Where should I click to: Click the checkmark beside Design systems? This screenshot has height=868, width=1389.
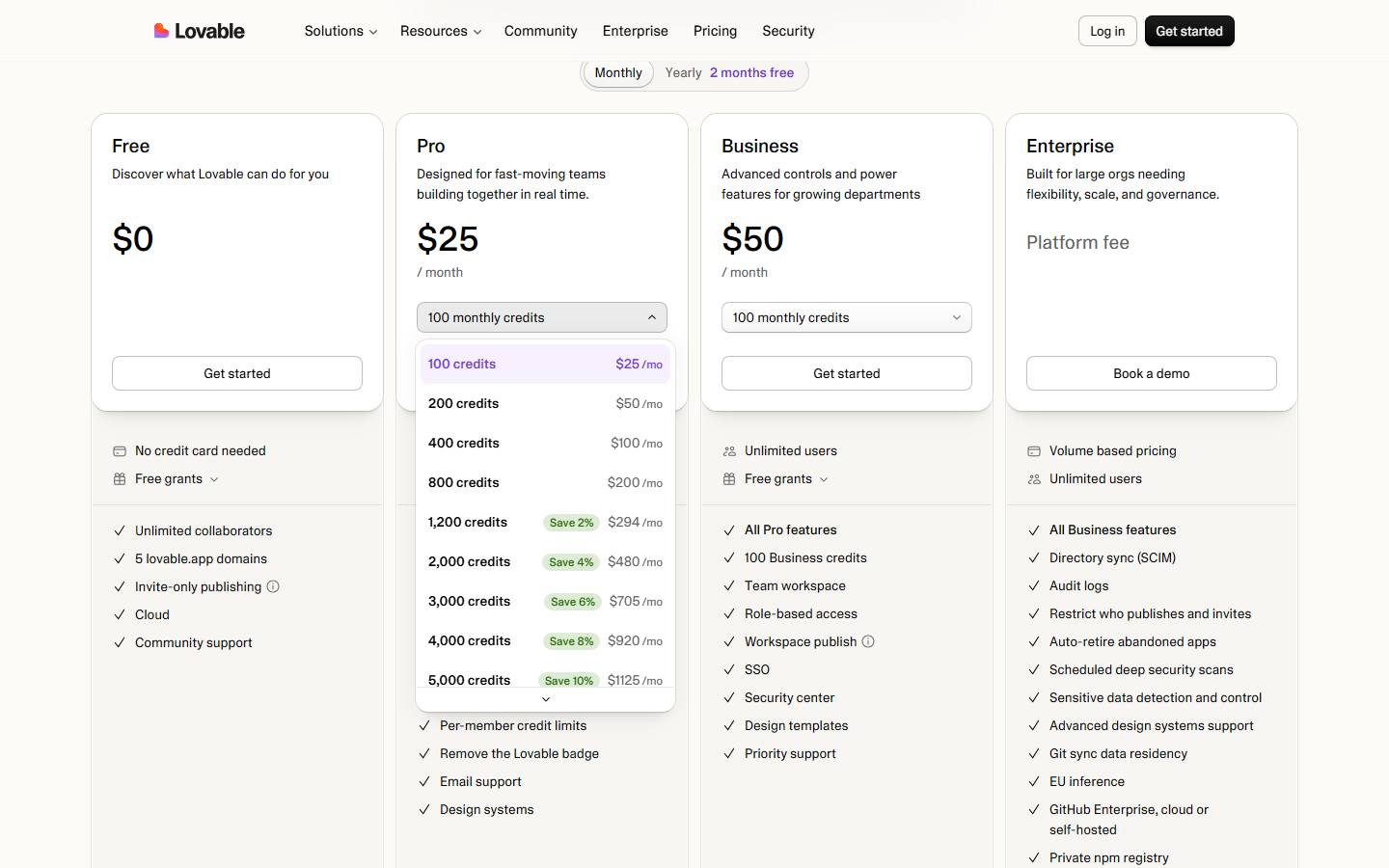click(x=424, y=809)
